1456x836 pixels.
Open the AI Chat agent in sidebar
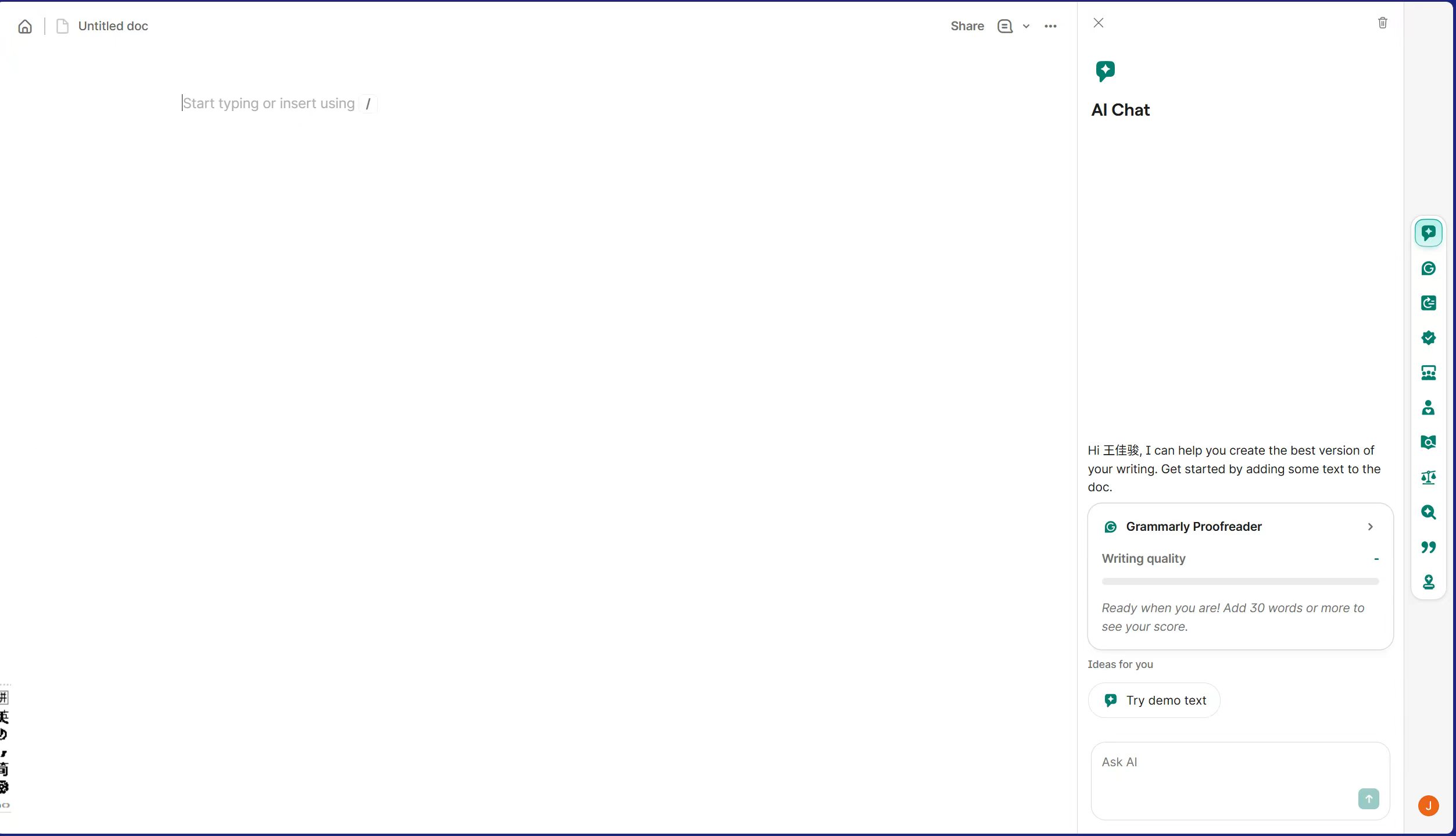(1428, 233)
